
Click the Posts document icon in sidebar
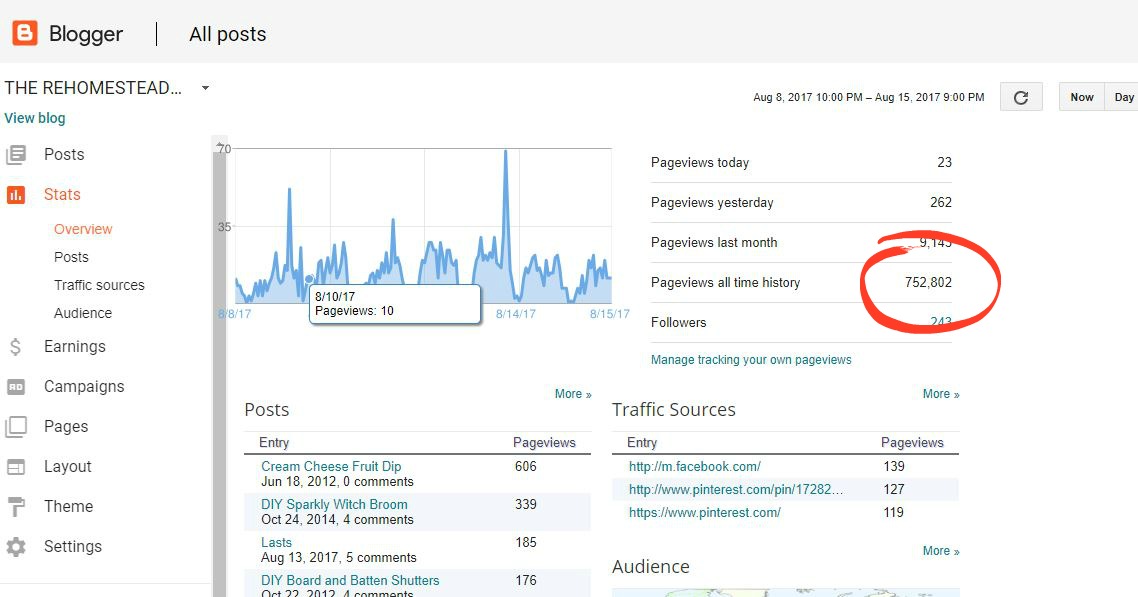pyautogui.click(x=16, y=155)
